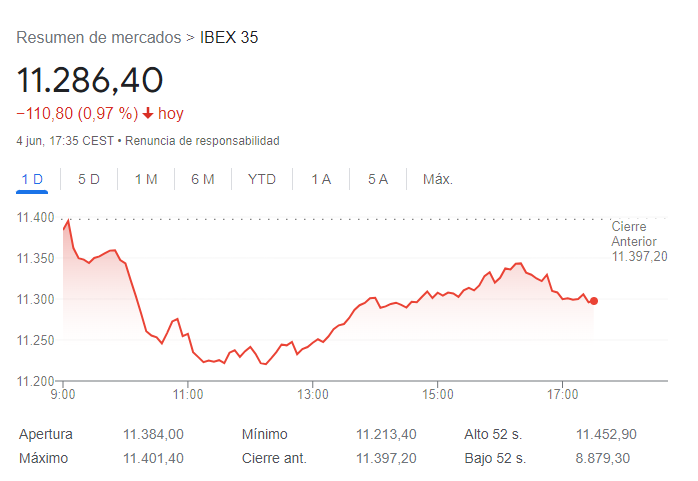
Task: Click the red end-of-line chart marker
Action: pos(594,301)
